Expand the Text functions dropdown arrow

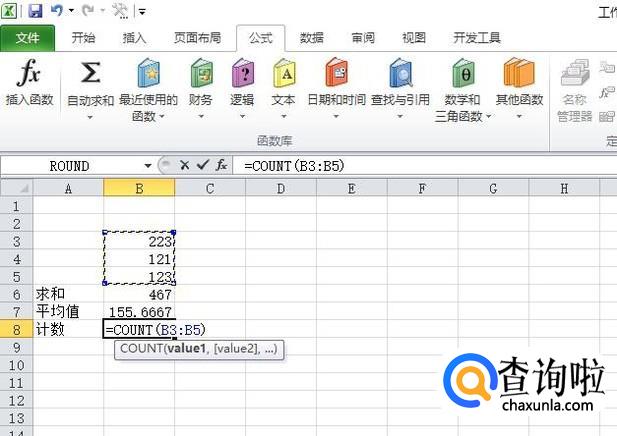click(x=284, y=116)
